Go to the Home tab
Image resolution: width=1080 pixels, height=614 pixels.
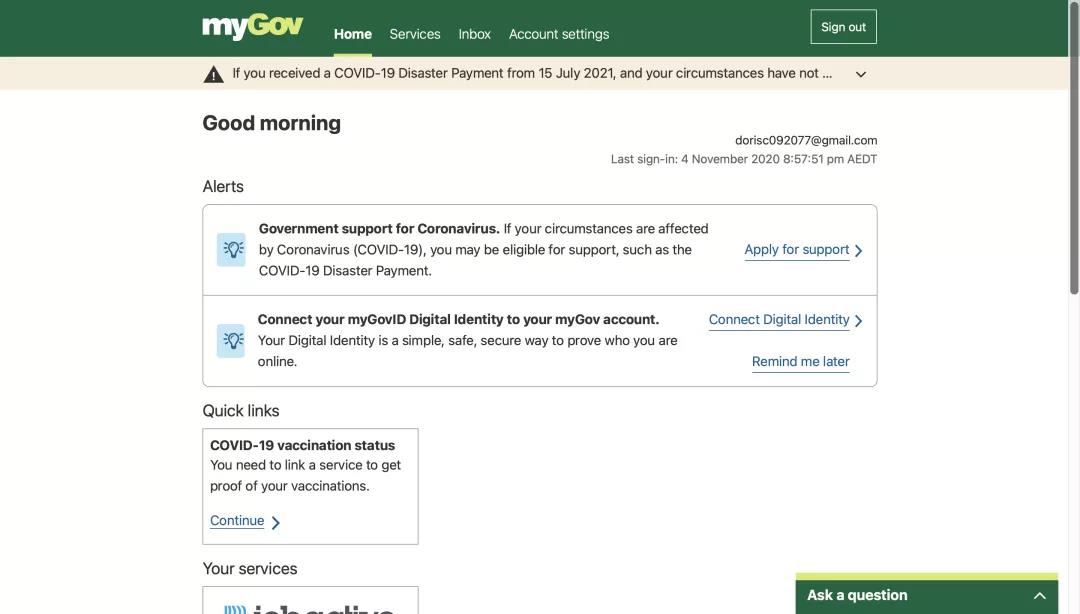(353, 34)
